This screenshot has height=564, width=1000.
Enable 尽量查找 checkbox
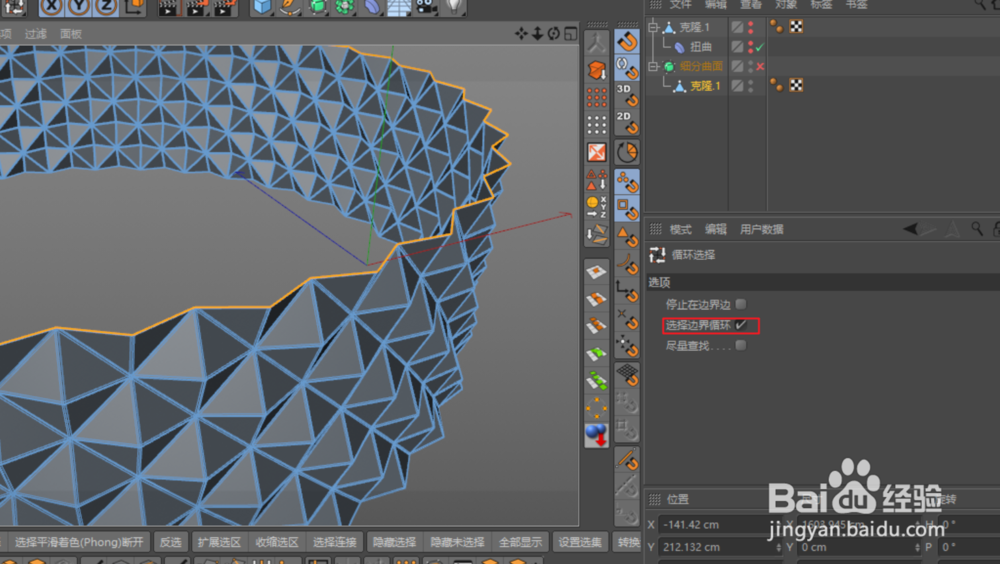coord(740,345)
